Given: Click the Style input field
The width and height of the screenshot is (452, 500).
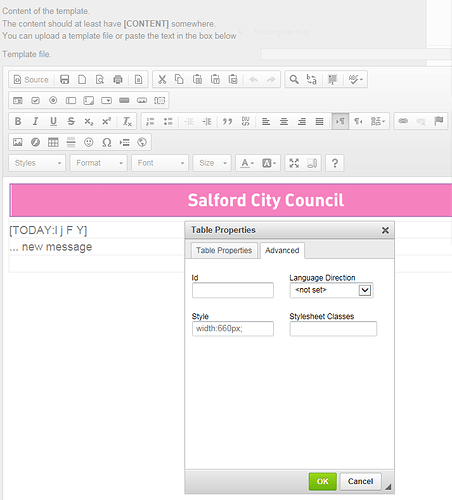Looking at the screenshot, I should pyautogui.click(x=233, y=329).
